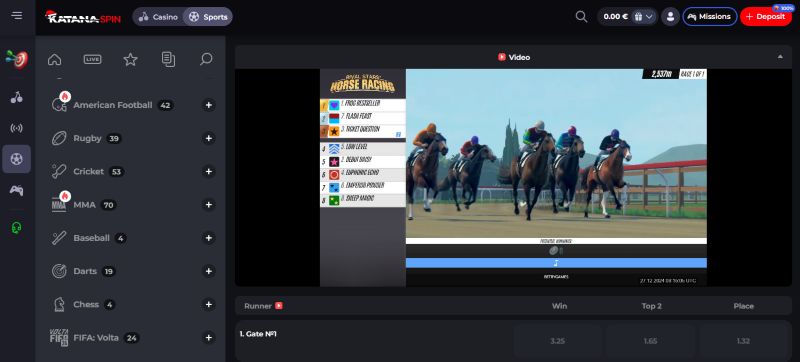Collapse the Video panel with arrow
This screenshot has height=362, width=800.
click(780, 57)
